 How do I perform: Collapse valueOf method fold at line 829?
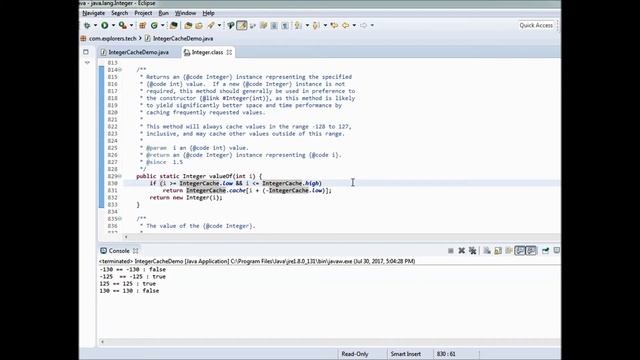(120, 176)
